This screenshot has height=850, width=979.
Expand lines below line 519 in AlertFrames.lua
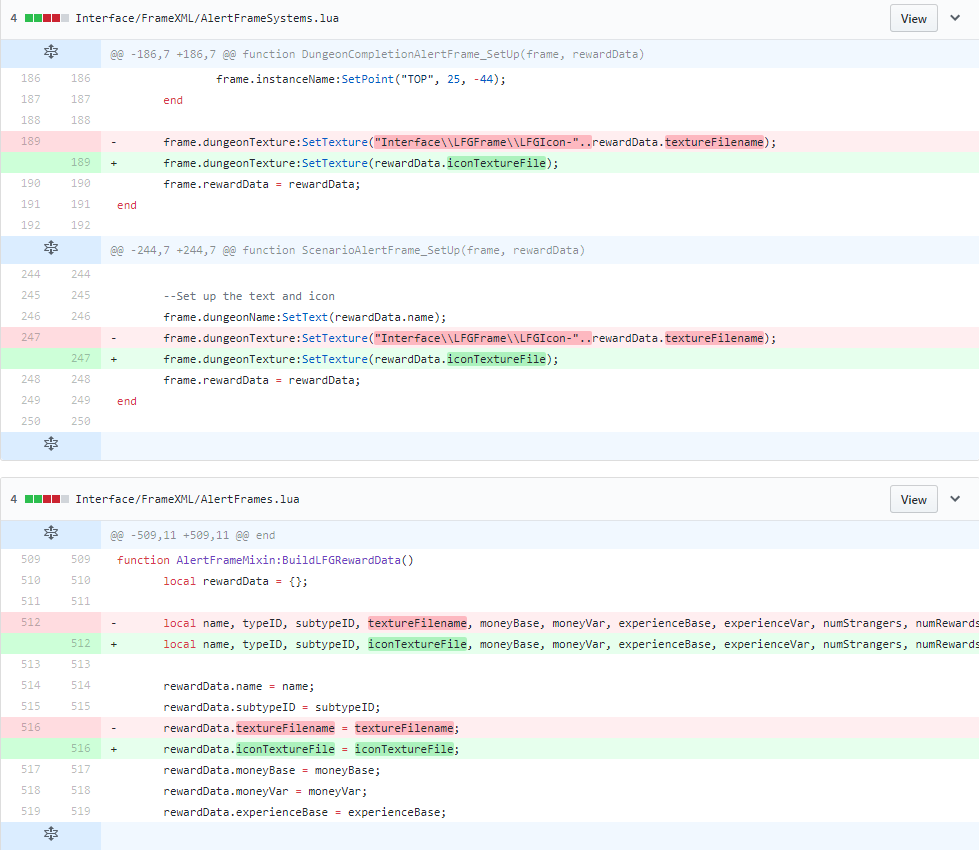[51, 834]
